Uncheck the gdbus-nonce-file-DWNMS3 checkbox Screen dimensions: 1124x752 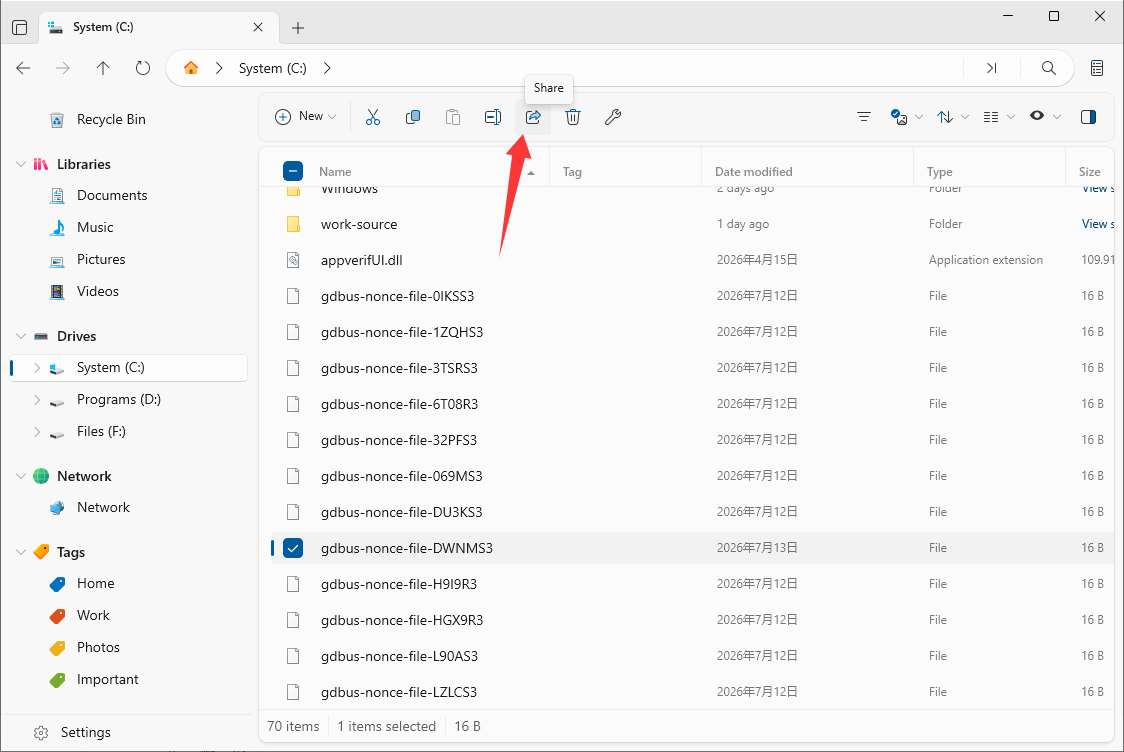coord(292,548)
